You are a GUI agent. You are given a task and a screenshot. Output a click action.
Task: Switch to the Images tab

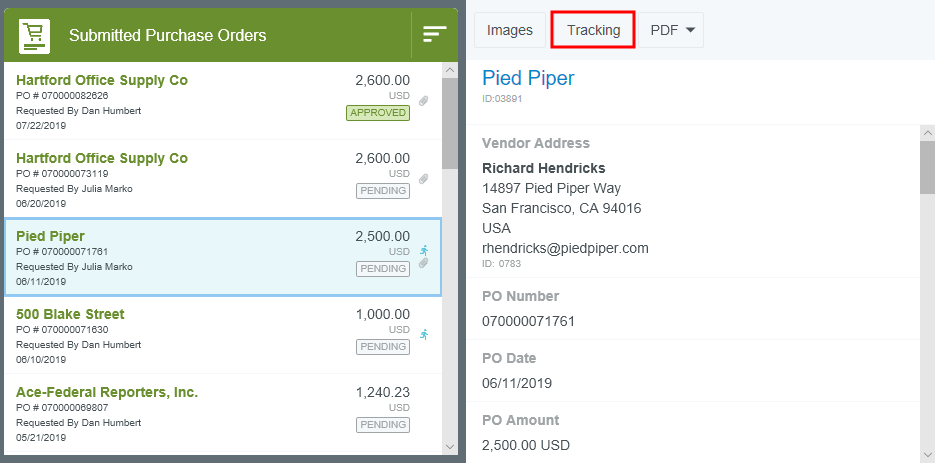pos(510,30)
